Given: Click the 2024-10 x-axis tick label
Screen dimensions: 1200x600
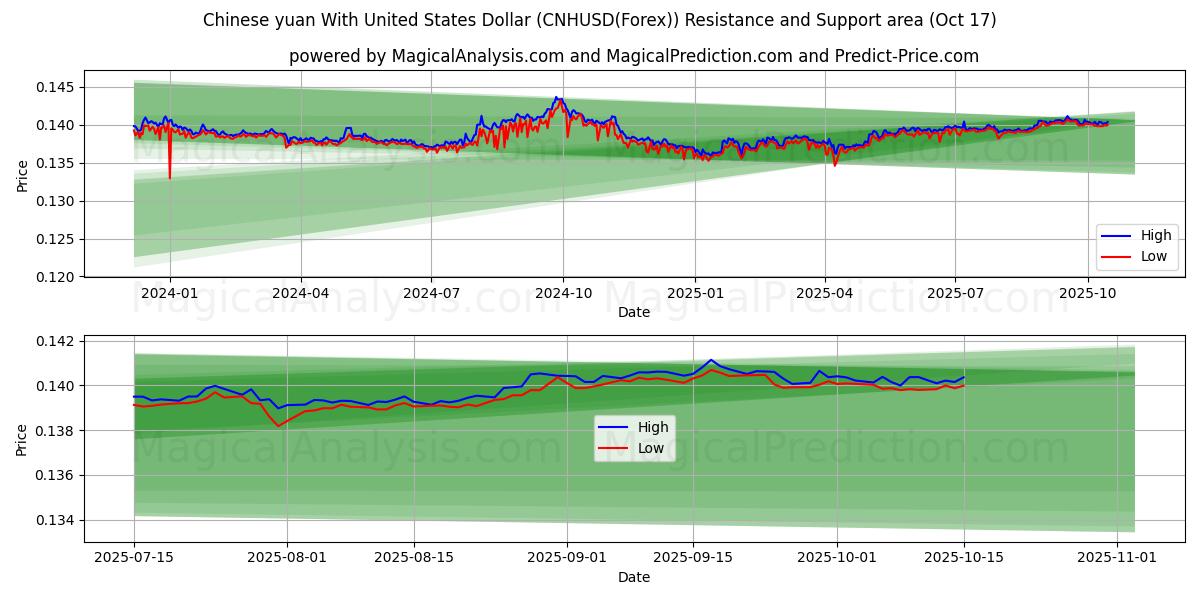Looking at the screenshot, I should click(562, 294).
